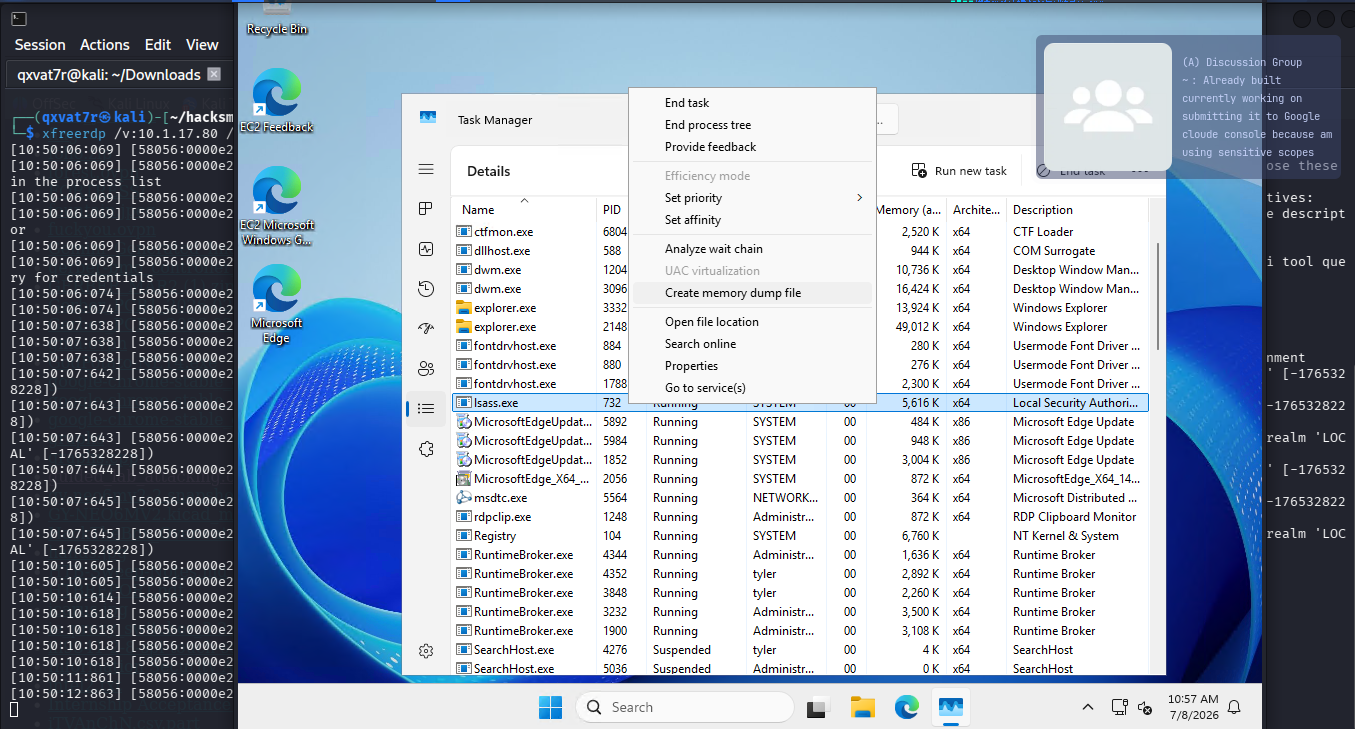The image size is (1355, 729).
Task: Sort by Architecture column header
Action: [x=977, y=210]
